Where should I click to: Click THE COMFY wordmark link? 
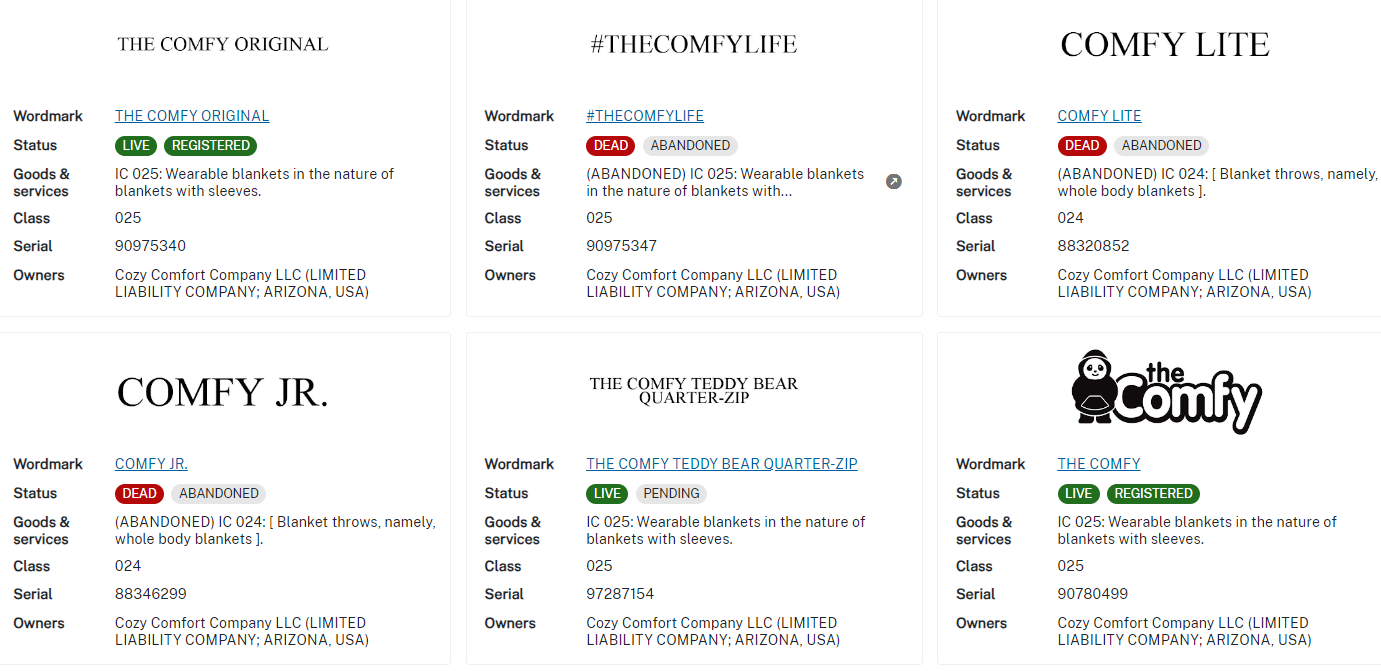click(1098, 464)
